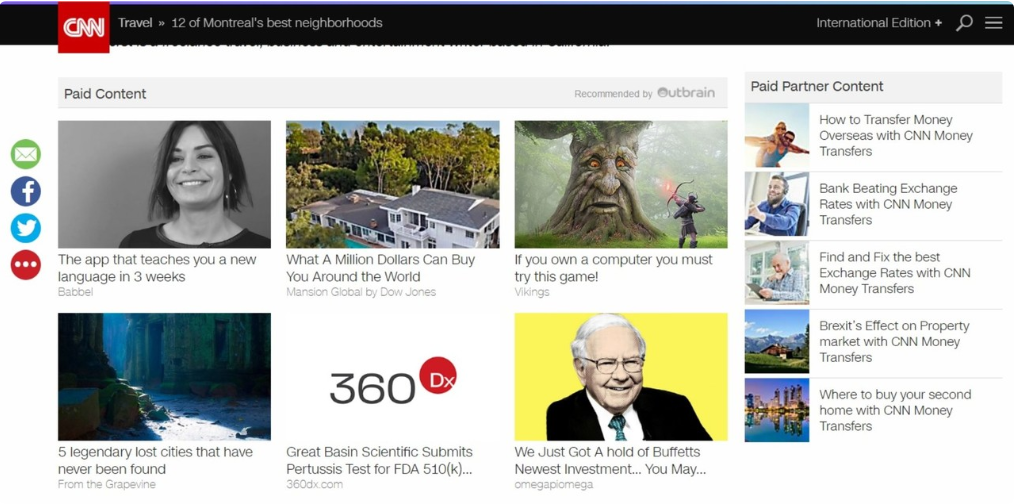
Task: Expand International Edition selector
Action: tap(879, 23)
